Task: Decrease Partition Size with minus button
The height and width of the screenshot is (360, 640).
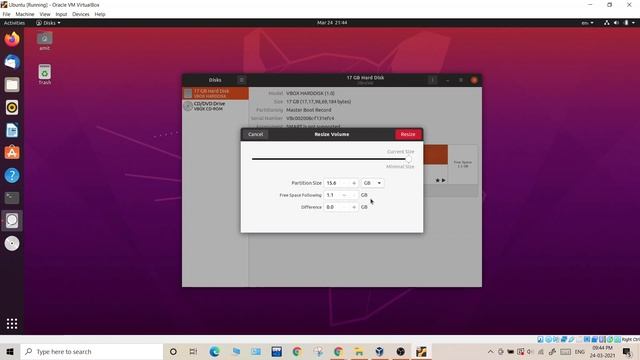Action: pyautogui.click(x=344, y=183)
